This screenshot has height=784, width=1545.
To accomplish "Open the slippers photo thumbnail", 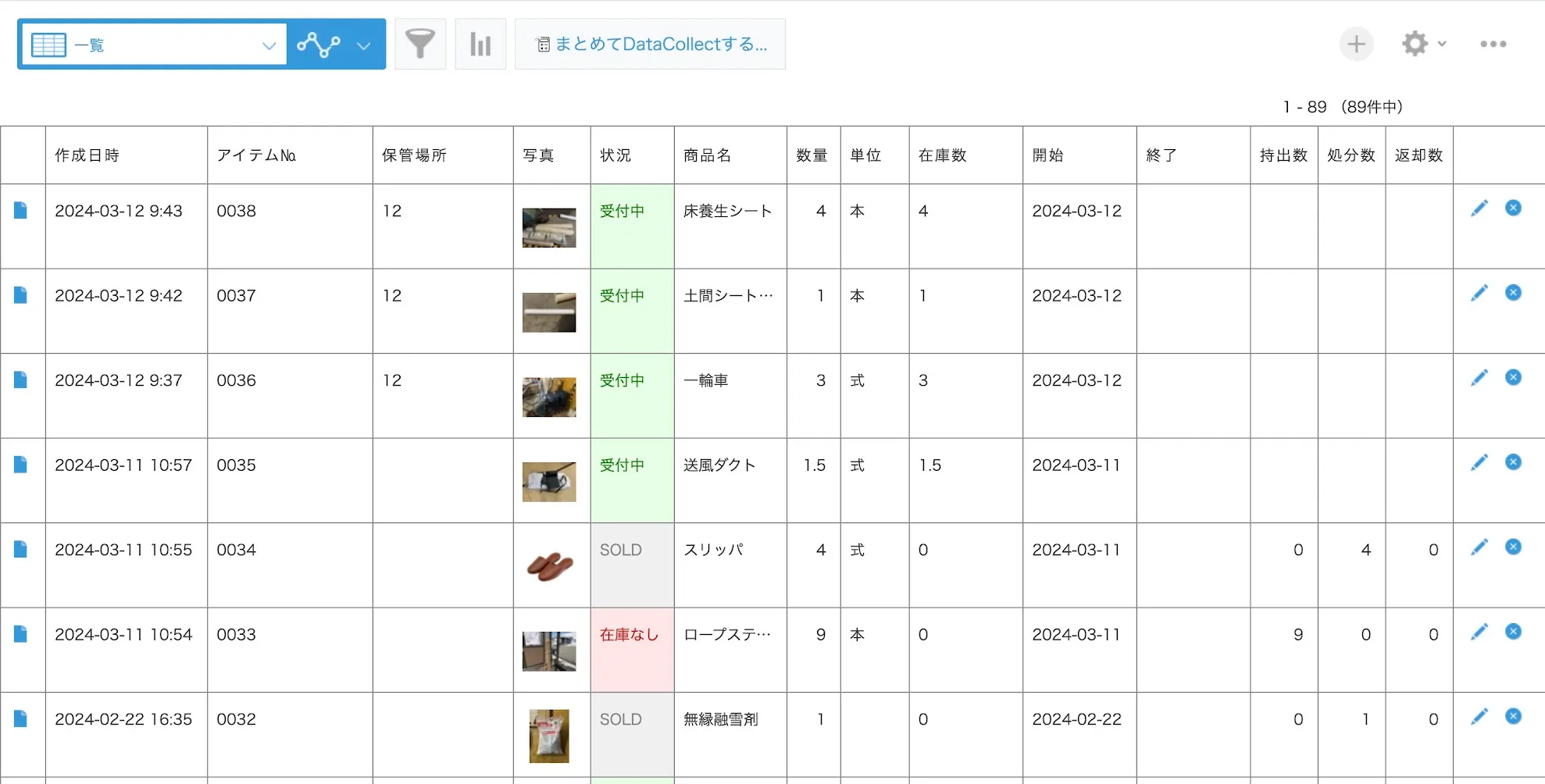I will click(549, 565).
